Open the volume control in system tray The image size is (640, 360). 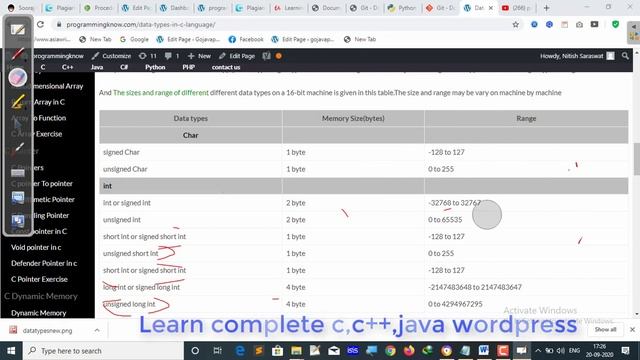[x=561, y=351]
